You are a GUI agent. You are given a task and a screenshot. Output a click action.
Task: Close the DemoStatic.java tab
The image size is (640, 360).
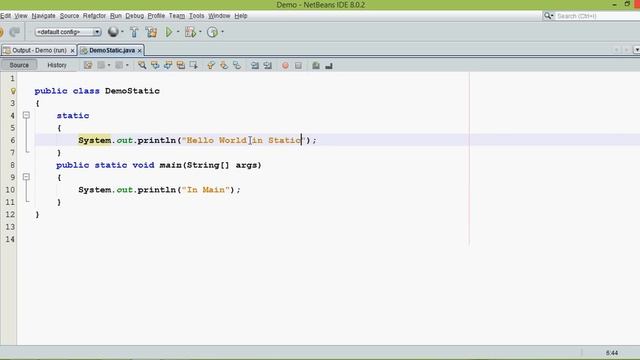(140, 51)
